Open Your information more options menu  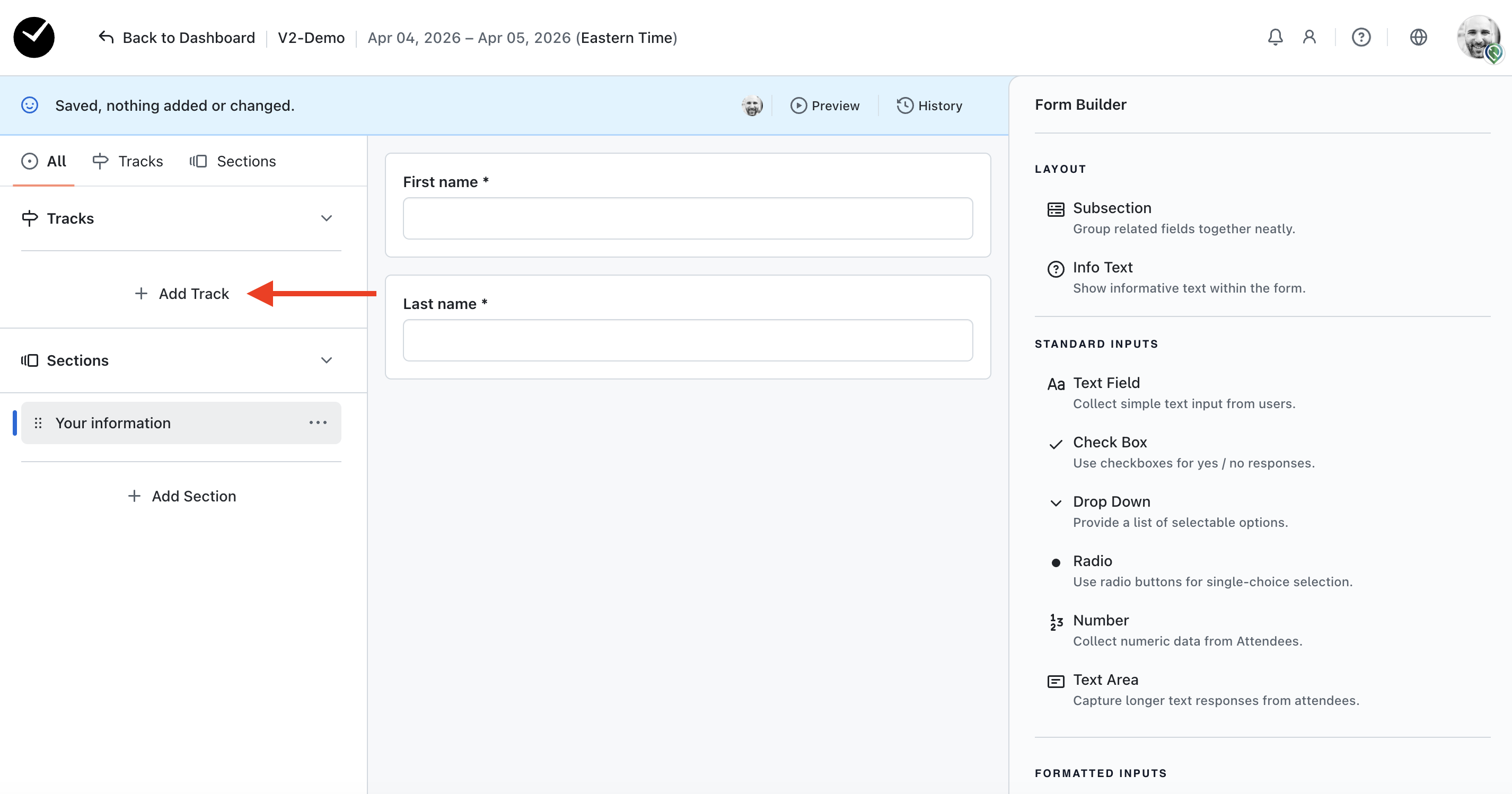pyautogui.click(x=318, y=422)
